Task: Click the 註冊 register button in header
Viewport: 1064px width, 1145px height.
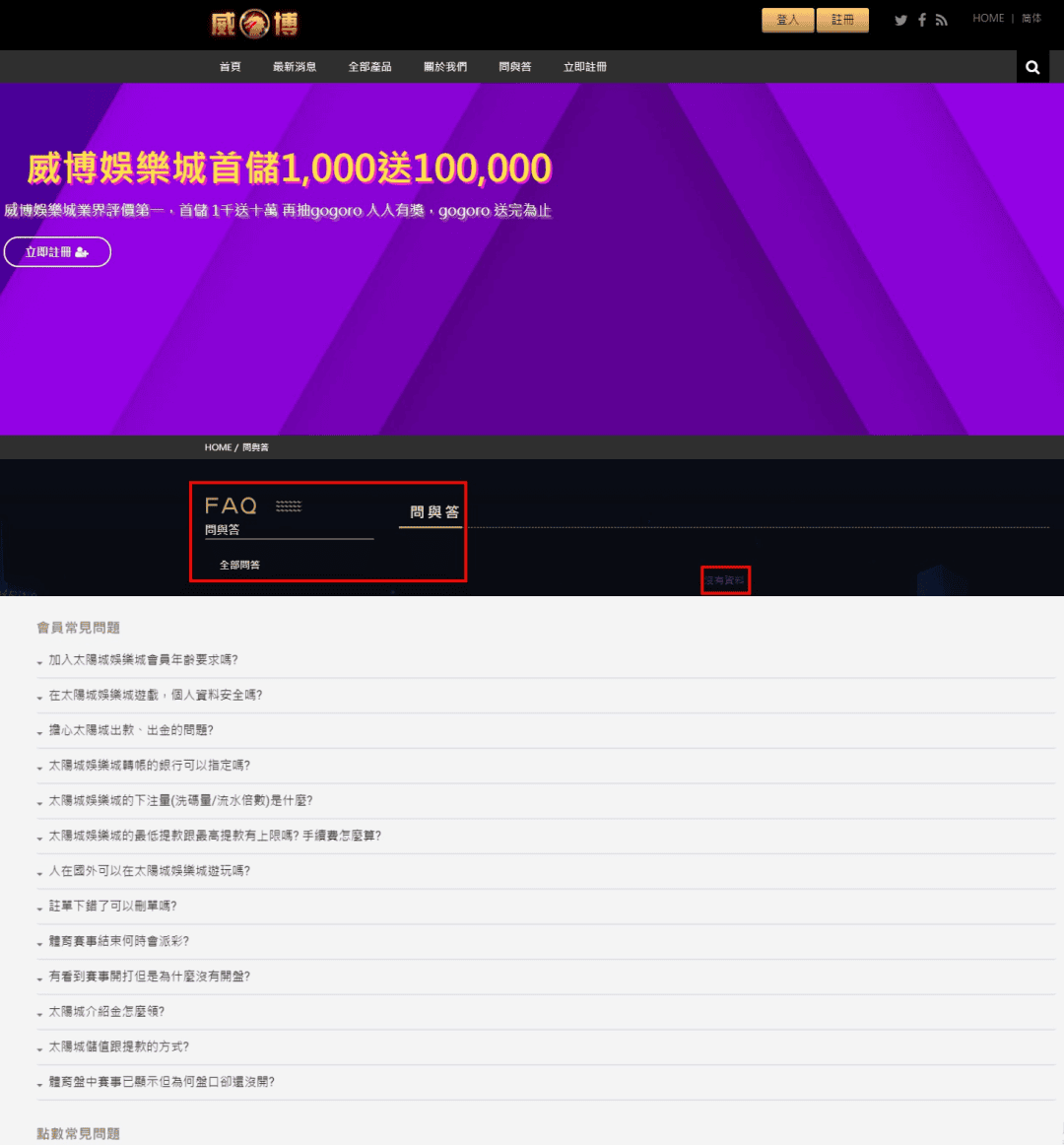Action: click(x=842, y=20)
